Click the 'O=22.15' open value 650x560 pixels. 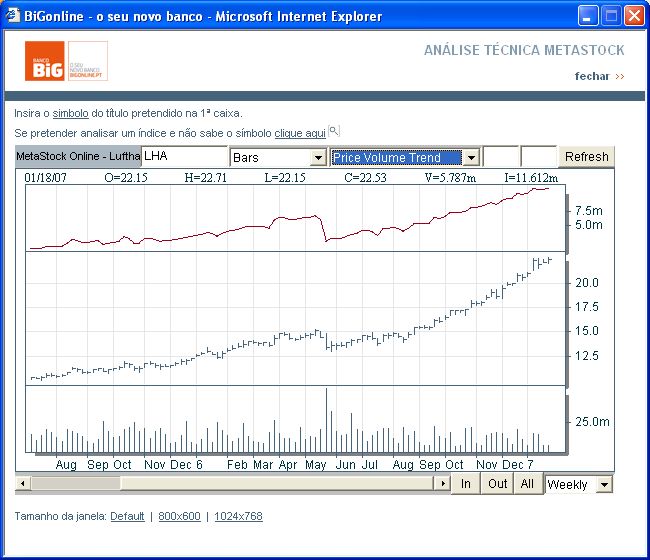point(126,178)
